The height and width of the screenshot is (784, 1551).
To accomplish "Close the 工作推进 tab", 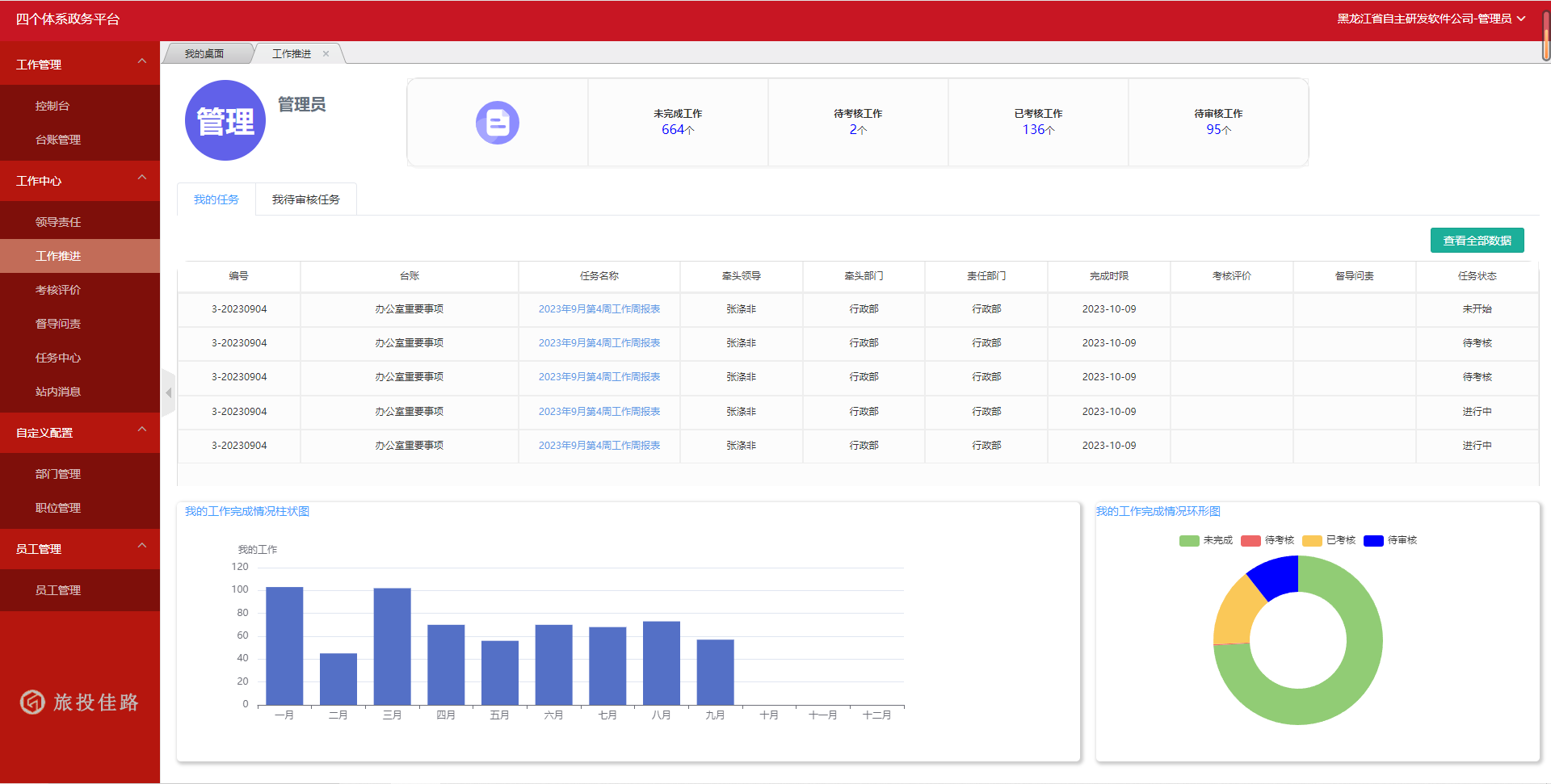I will click(x=326, y=54).
